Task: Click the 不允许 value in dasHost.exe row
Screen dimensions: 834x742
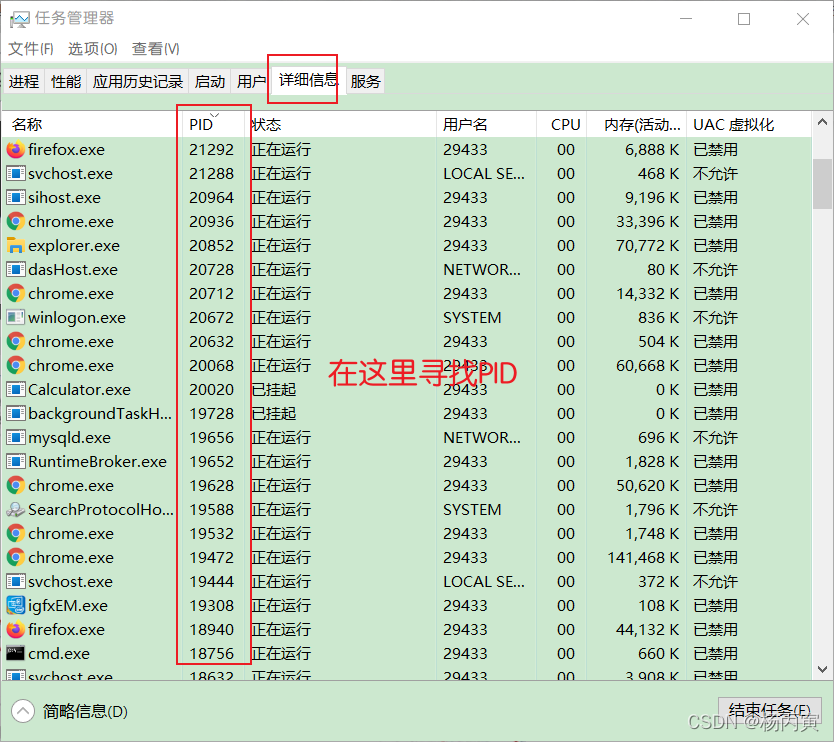Action: coord(715,269)
